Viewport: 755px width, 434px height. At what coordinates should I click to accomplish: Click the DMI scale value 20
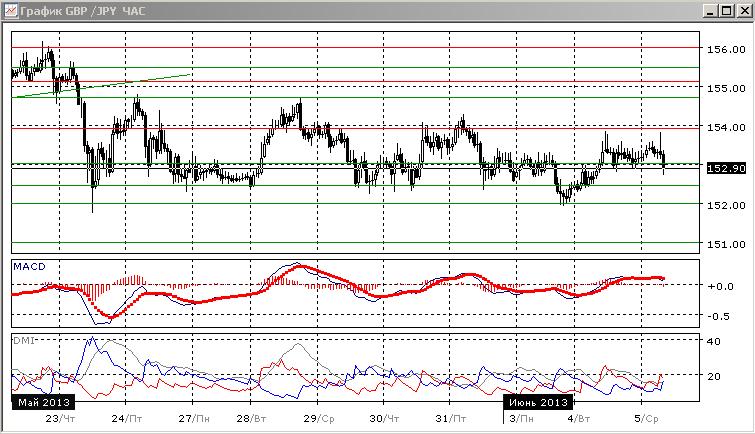click(x=714, y=376)
